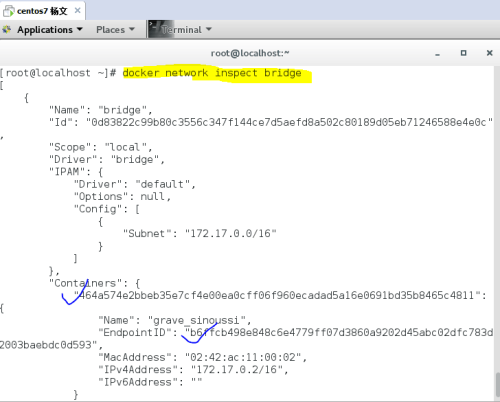Click the "IPv6Address" line

(x=150, y=382)
